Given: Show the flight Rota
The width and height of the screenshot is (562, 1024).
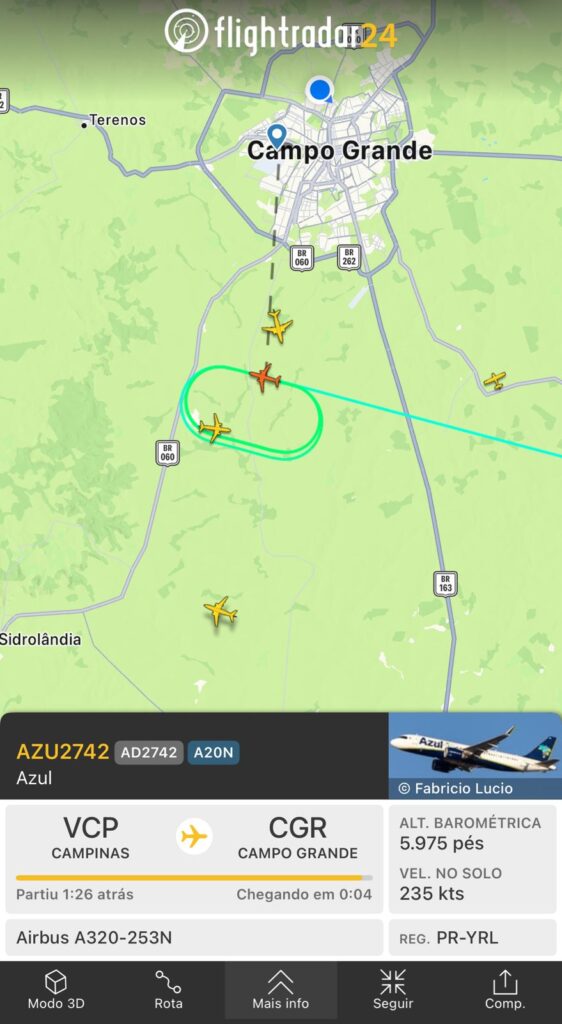Looking at the screenshot, I should pos(168,990).
